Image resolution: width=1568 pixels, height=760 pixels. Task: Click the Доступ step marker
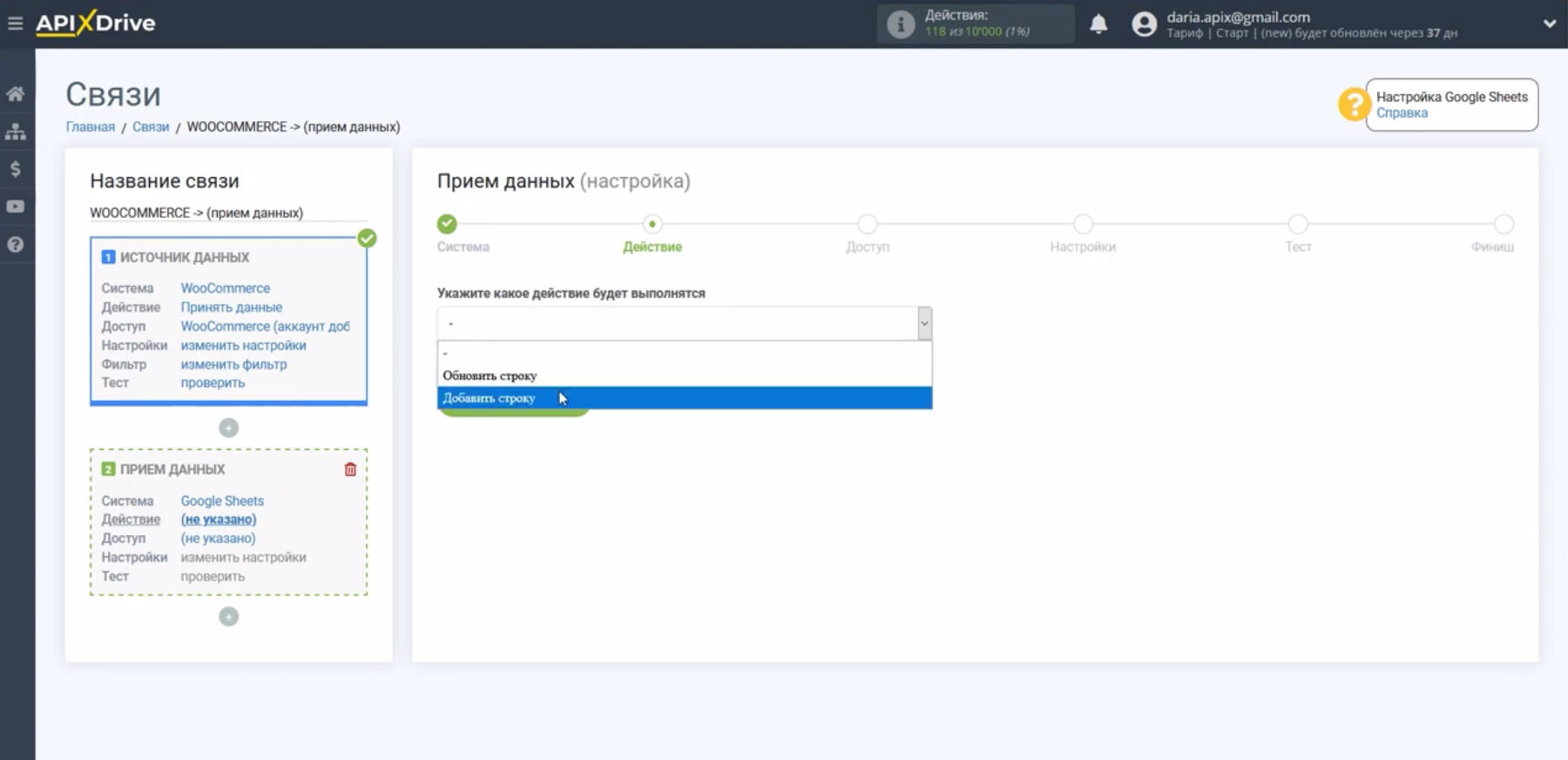click(867, 224)
